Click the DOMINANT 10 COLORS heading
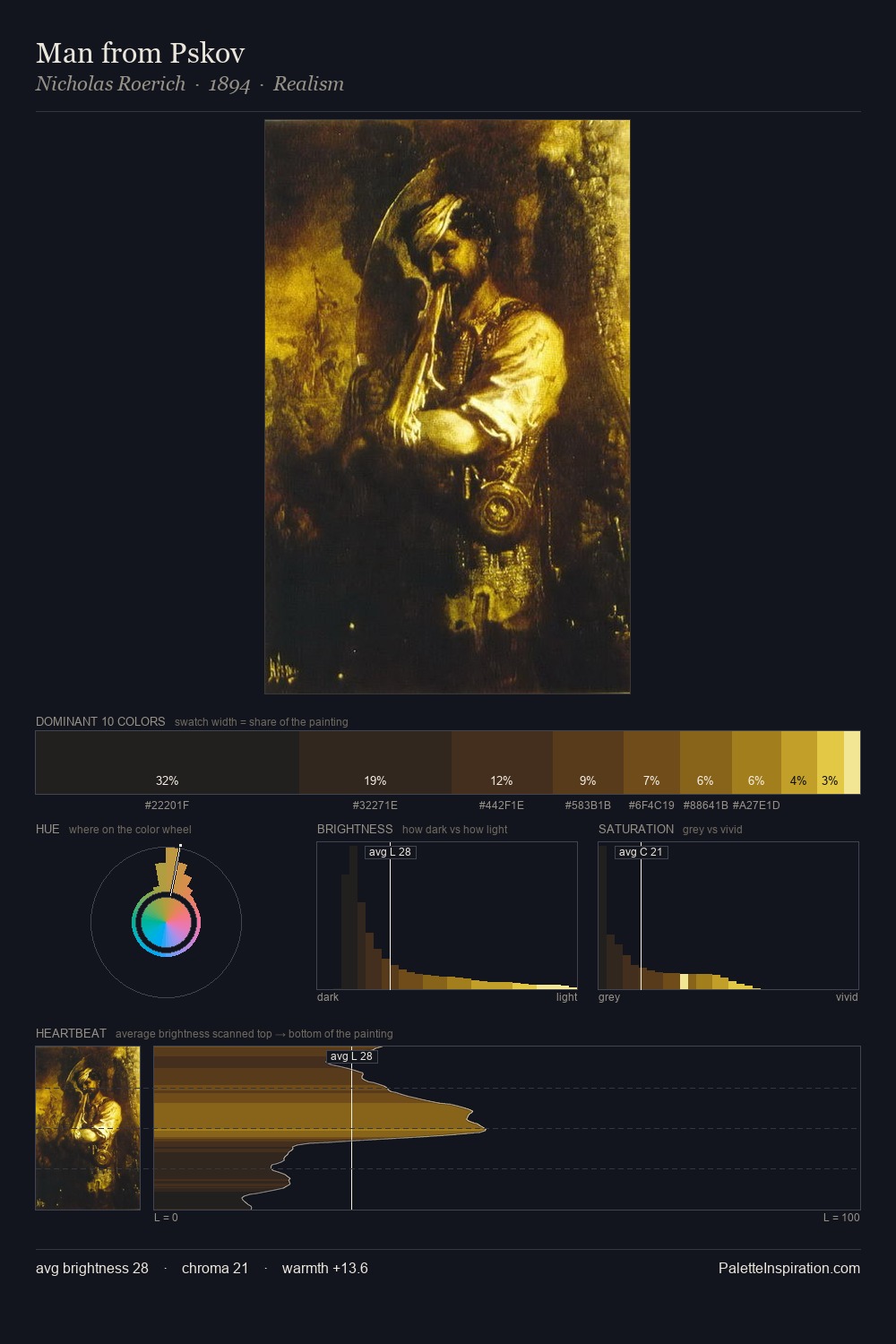Screen dimensions: 896x1344 coord(100,721)
